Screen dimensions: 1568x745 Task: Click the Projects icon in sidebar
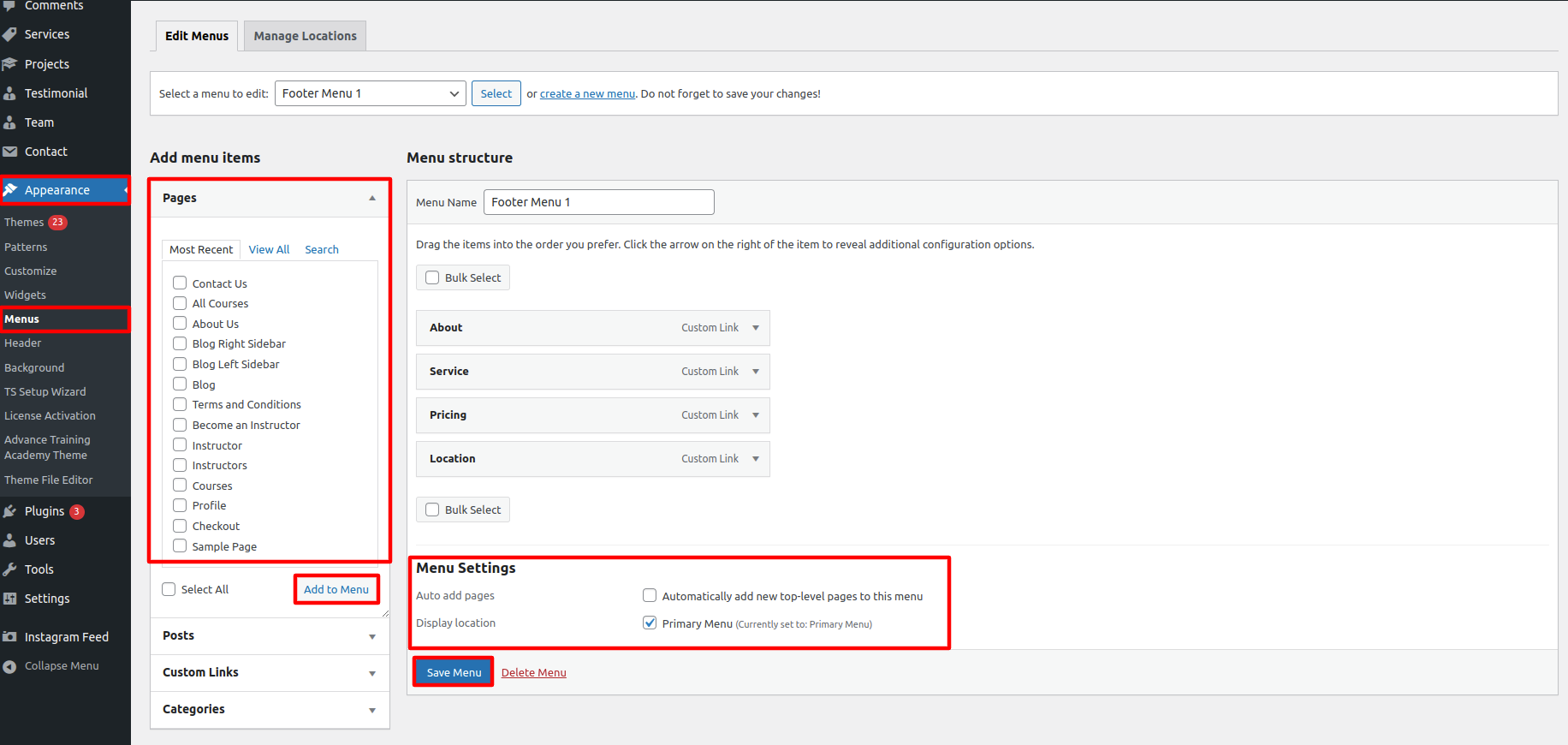click(x=10, y=64)
